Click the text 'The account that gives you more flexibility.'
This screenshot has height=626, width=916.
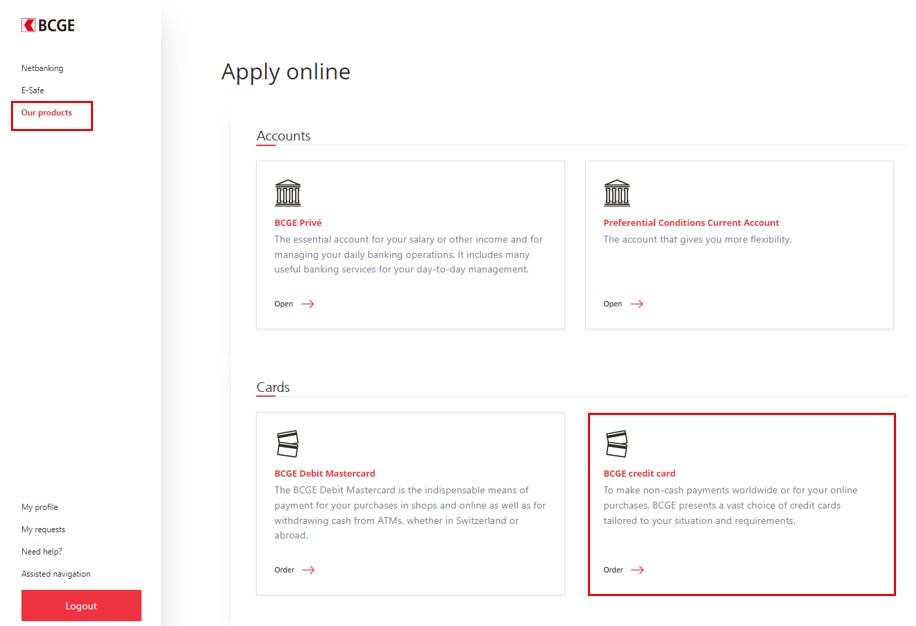[698, 239]
